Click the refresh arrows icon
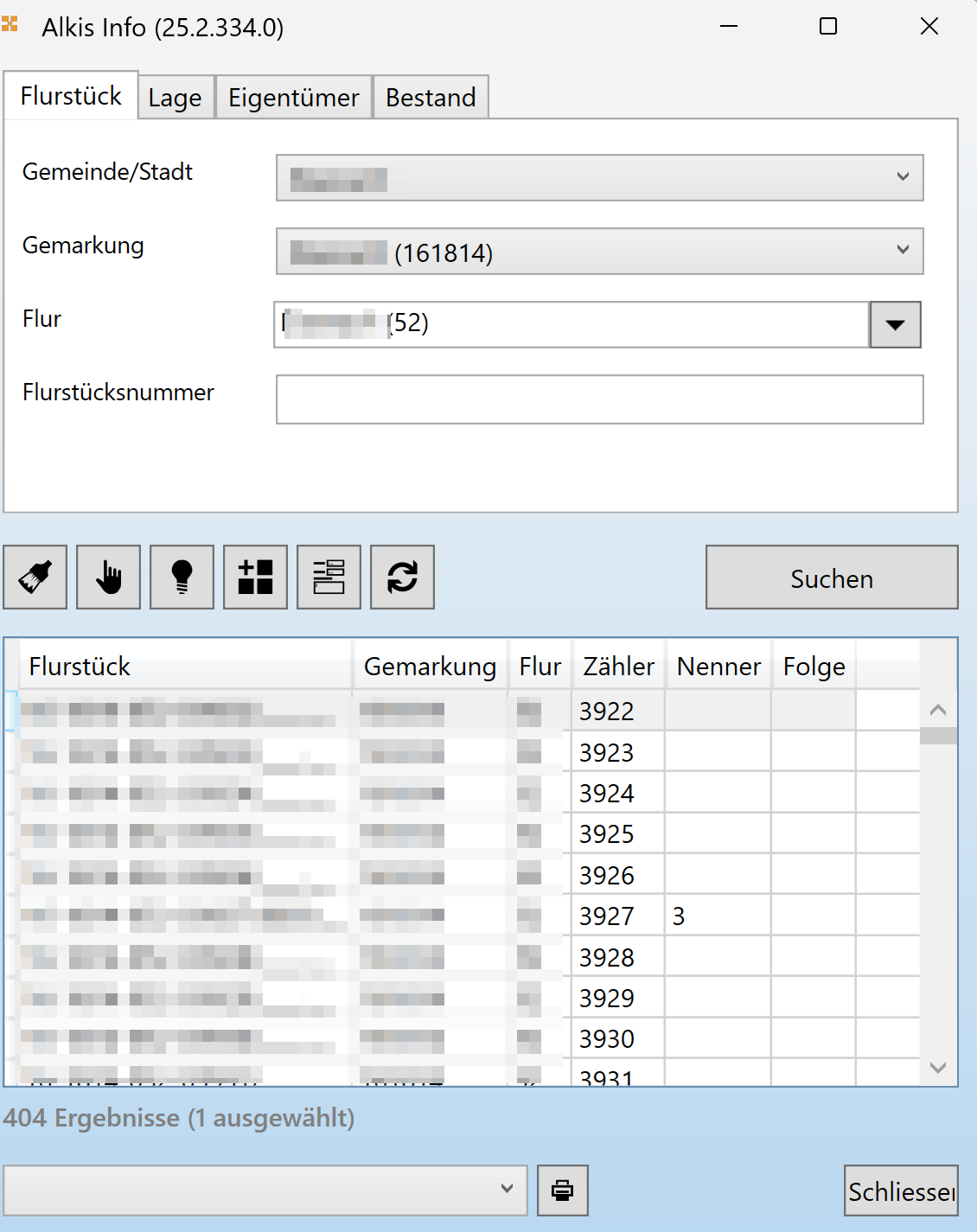This screenshot has width=977, height=1232. [x=402, y=577]
